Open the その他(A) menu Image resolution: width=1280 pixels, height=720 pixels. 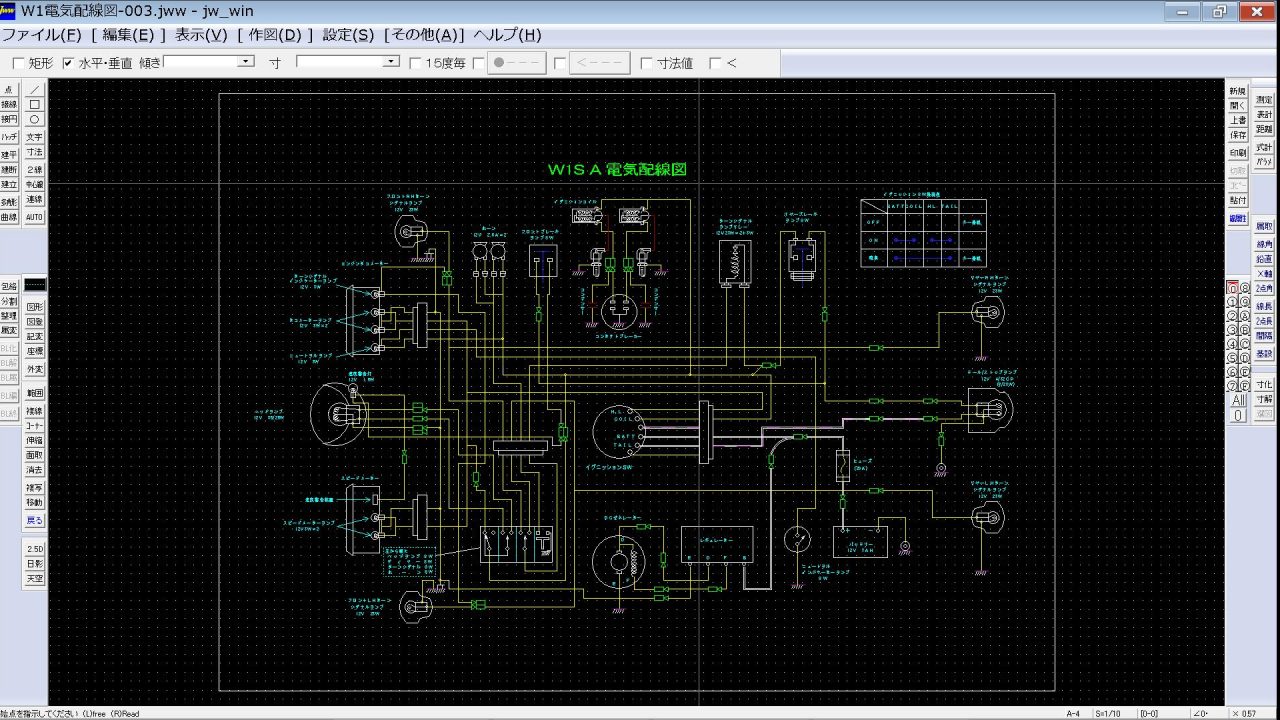(425, 34)
